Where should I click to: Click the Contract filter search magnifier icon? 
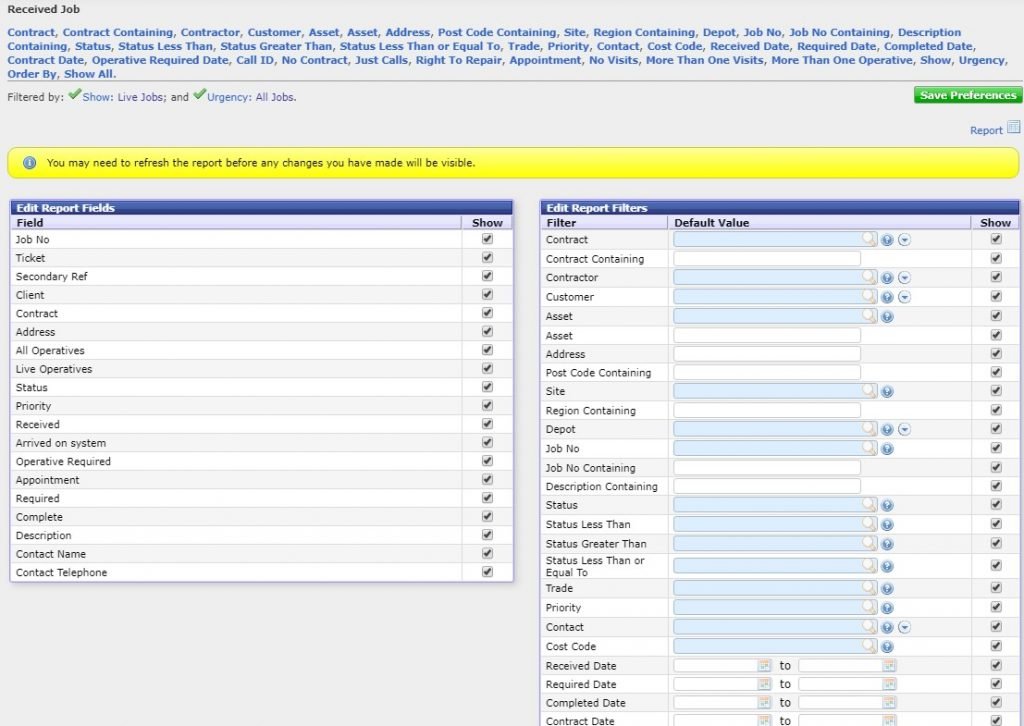pyautogui.click(x=869, y=239)
